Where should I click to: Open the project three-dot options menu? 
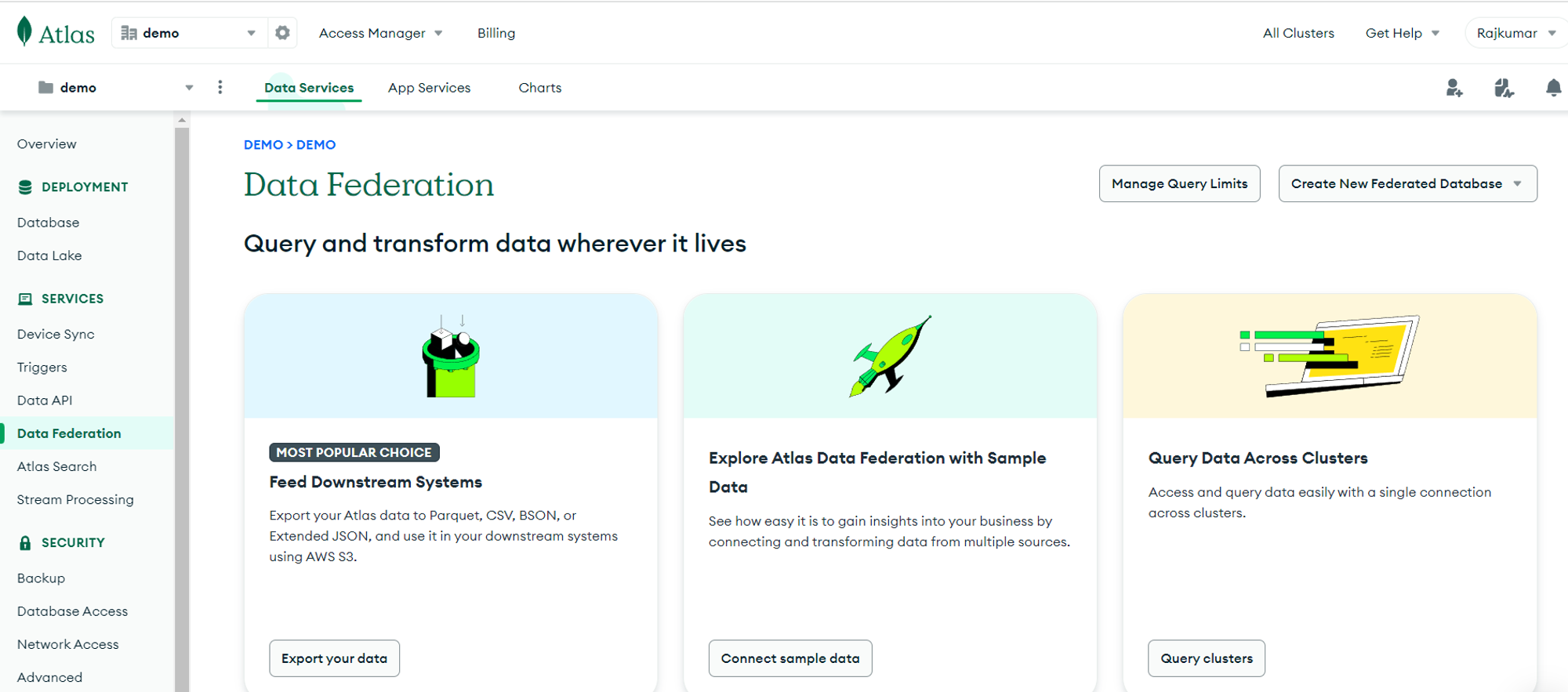tap(220, 87)
